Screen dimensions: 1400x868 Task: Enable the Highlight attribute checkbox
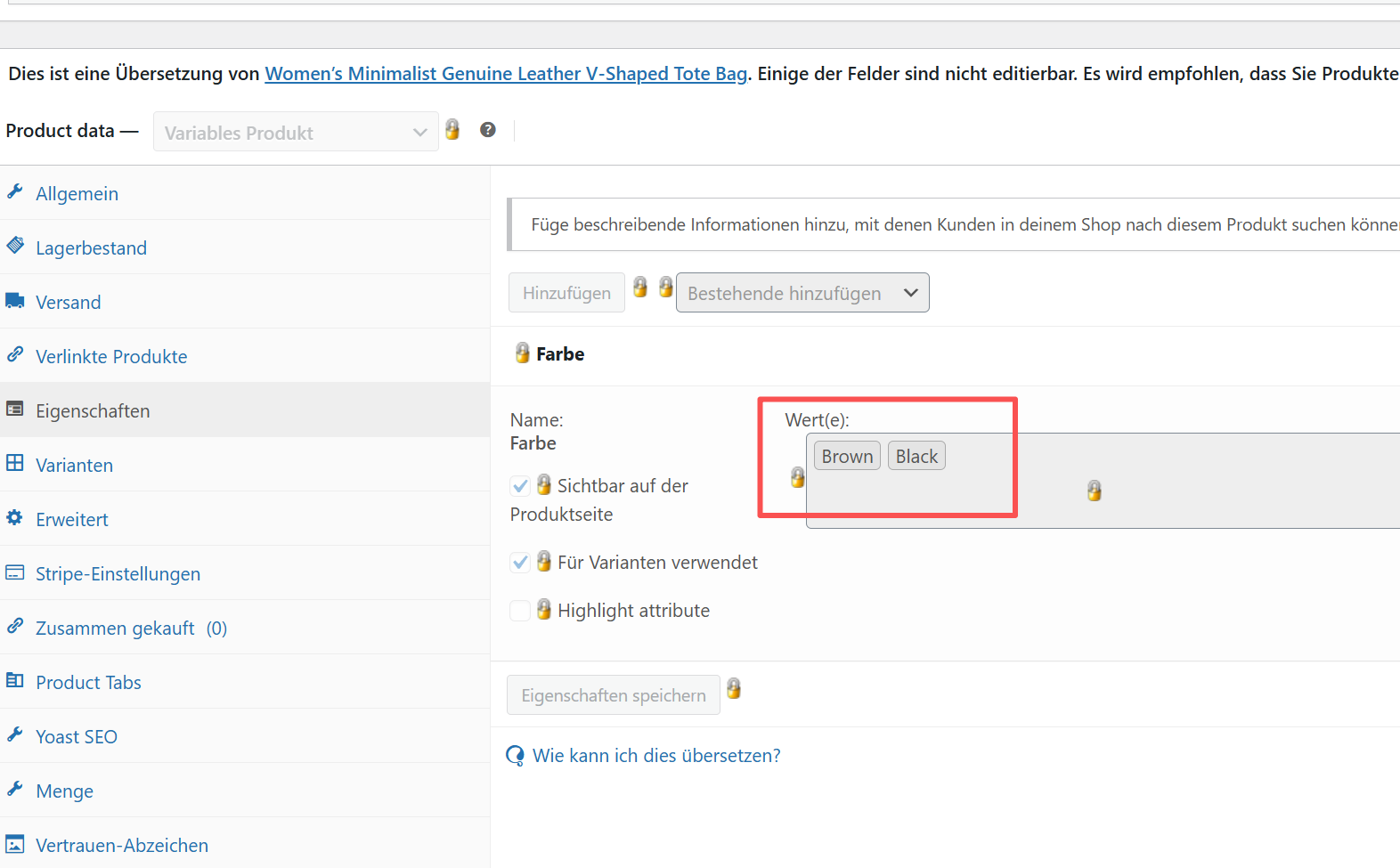coord(520,611)
